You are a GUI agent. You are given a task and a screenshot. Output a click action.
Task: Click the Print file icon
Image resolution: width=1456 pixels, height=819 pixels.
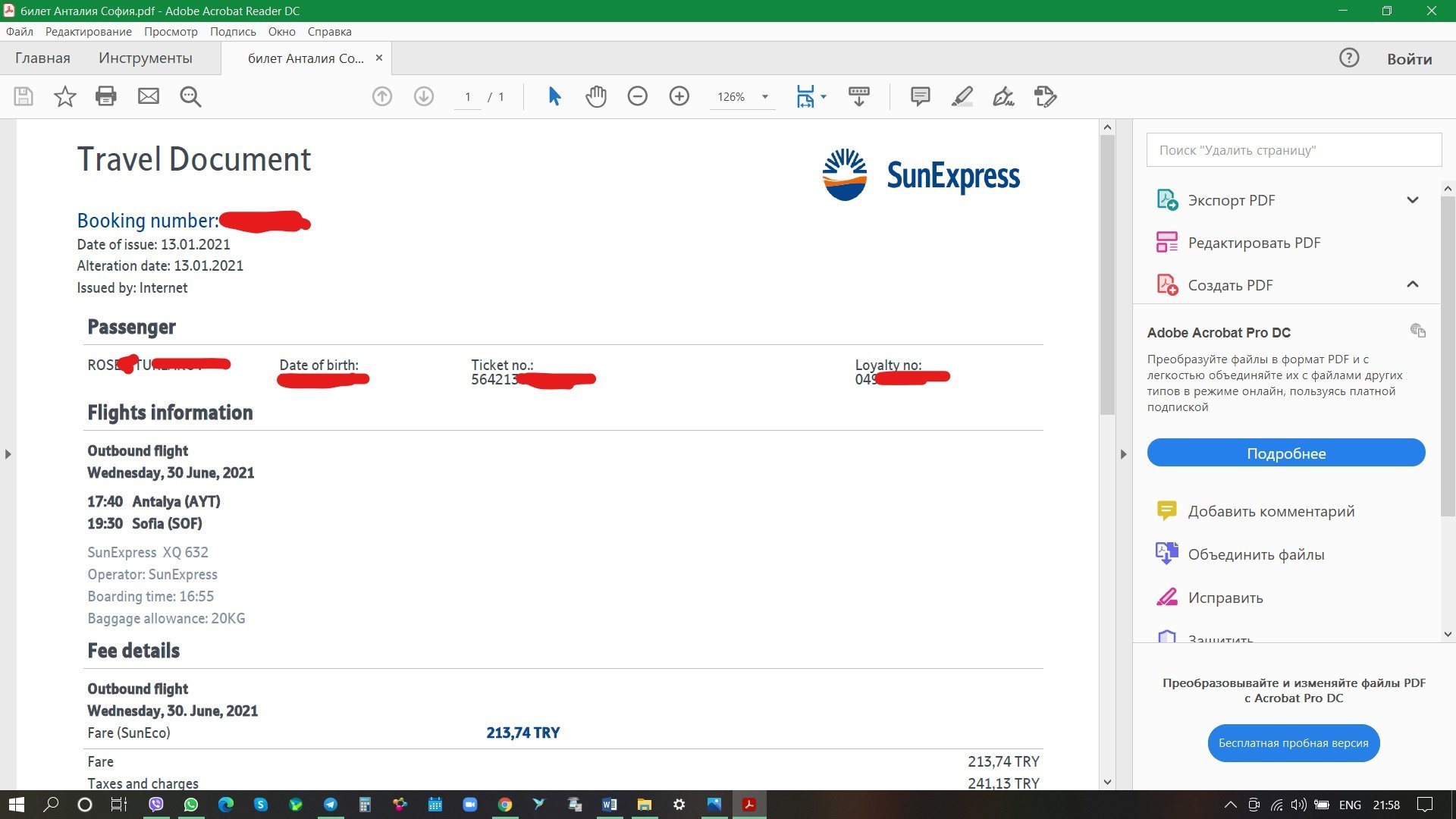[x=106, y=96]
